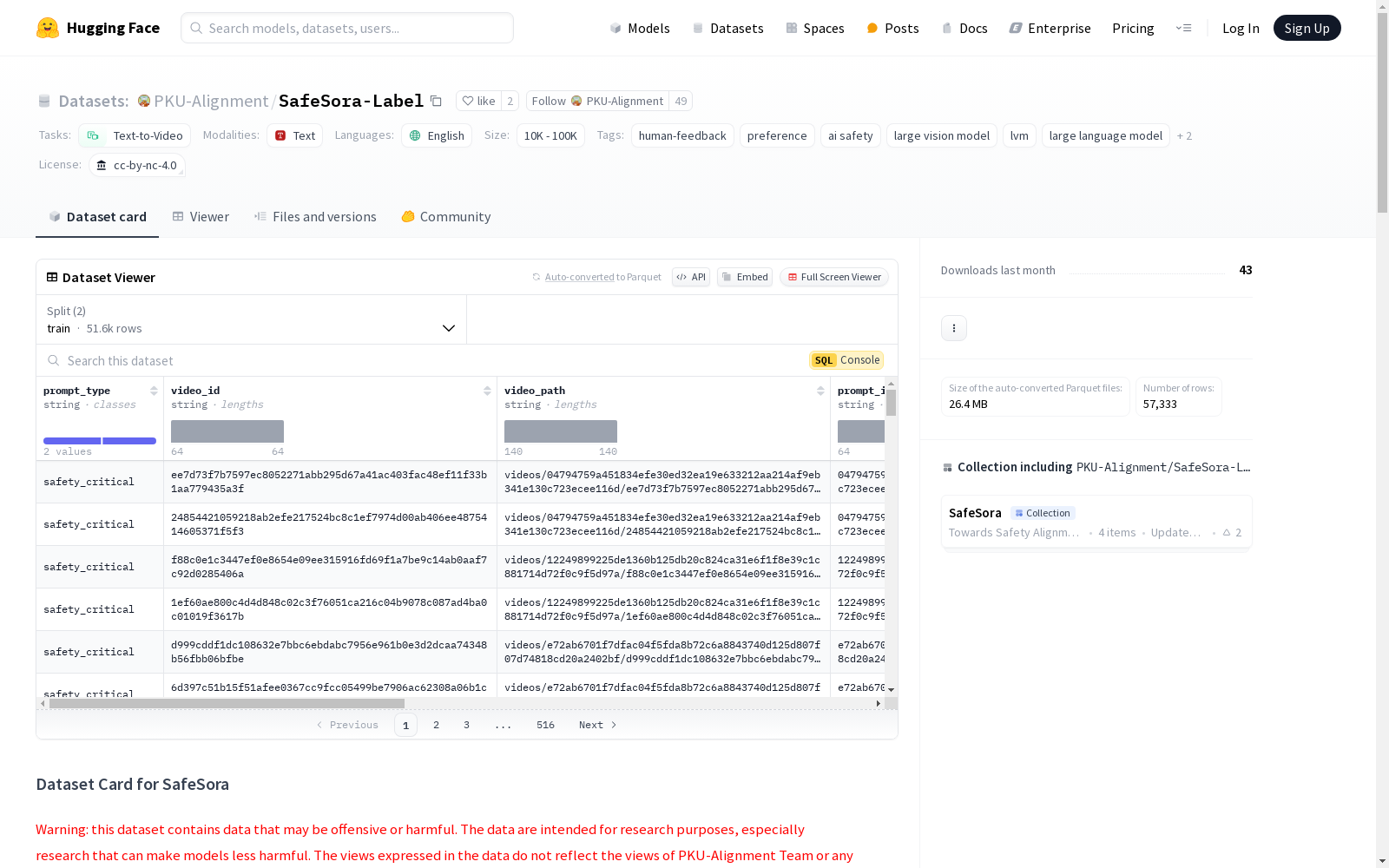Expand the Split train dropdown
1389x868 pixels.
[252, 319]
